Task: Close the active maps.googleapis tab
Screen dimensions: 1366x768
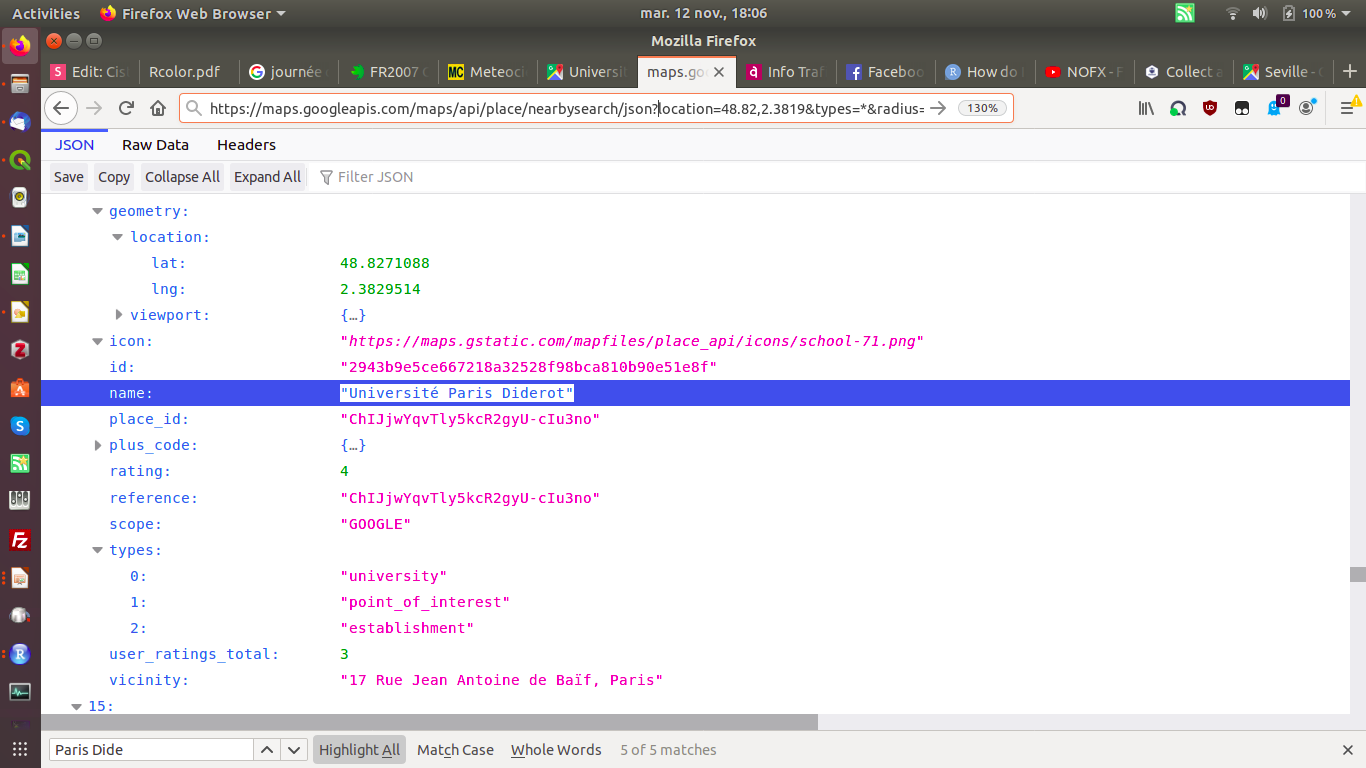Action: (x=719, y=72)
